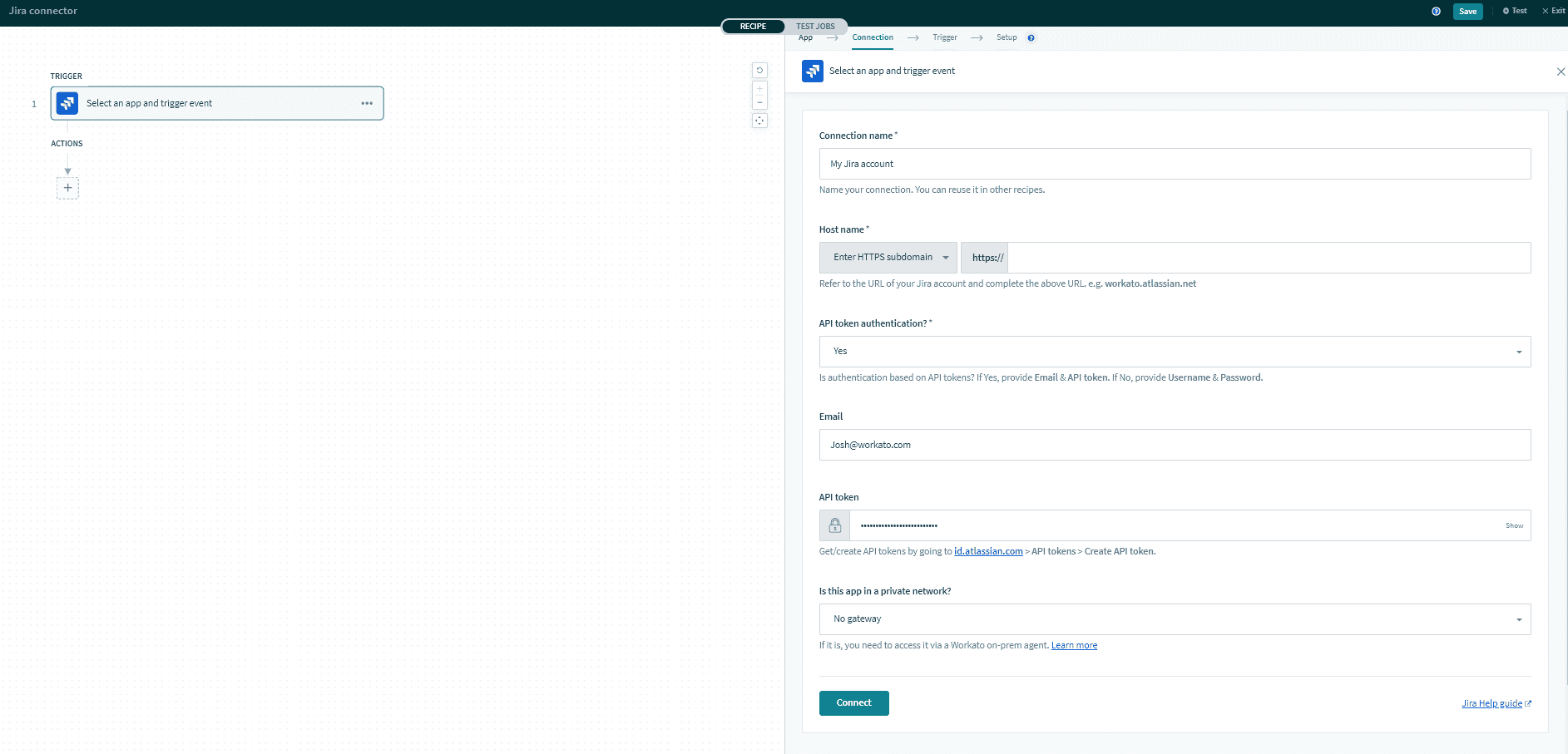This screenshot has height=754, width=1568.
Task: Show the hidden API token
Action: click(1514, 525)
